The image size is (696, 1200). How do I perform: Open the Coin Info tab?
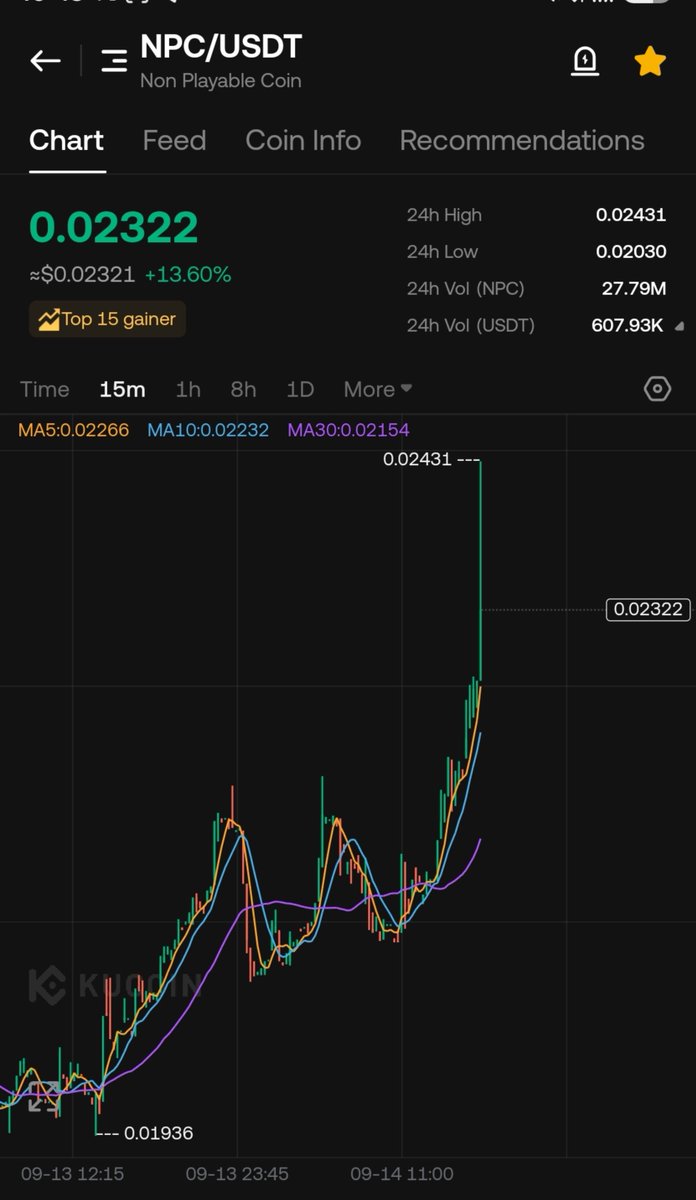pos(303,140)
